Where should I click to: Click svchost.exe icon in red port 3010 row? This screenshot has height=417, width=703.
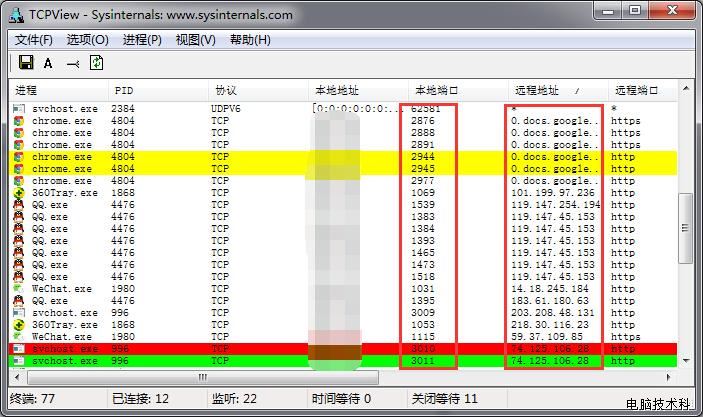coord(18,349)
